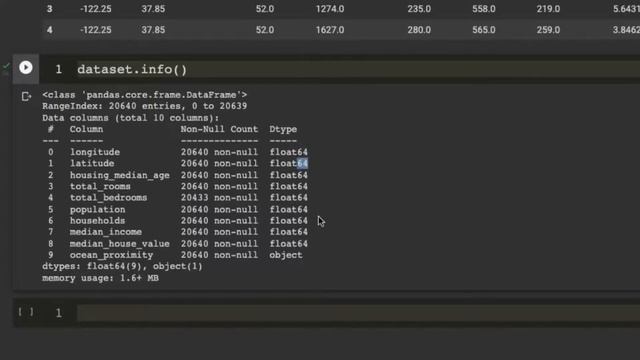Click into the dataset.info() code line
The height and width of the screenshot is (360, 640).
pyautogui.click(x=132, y=69)
